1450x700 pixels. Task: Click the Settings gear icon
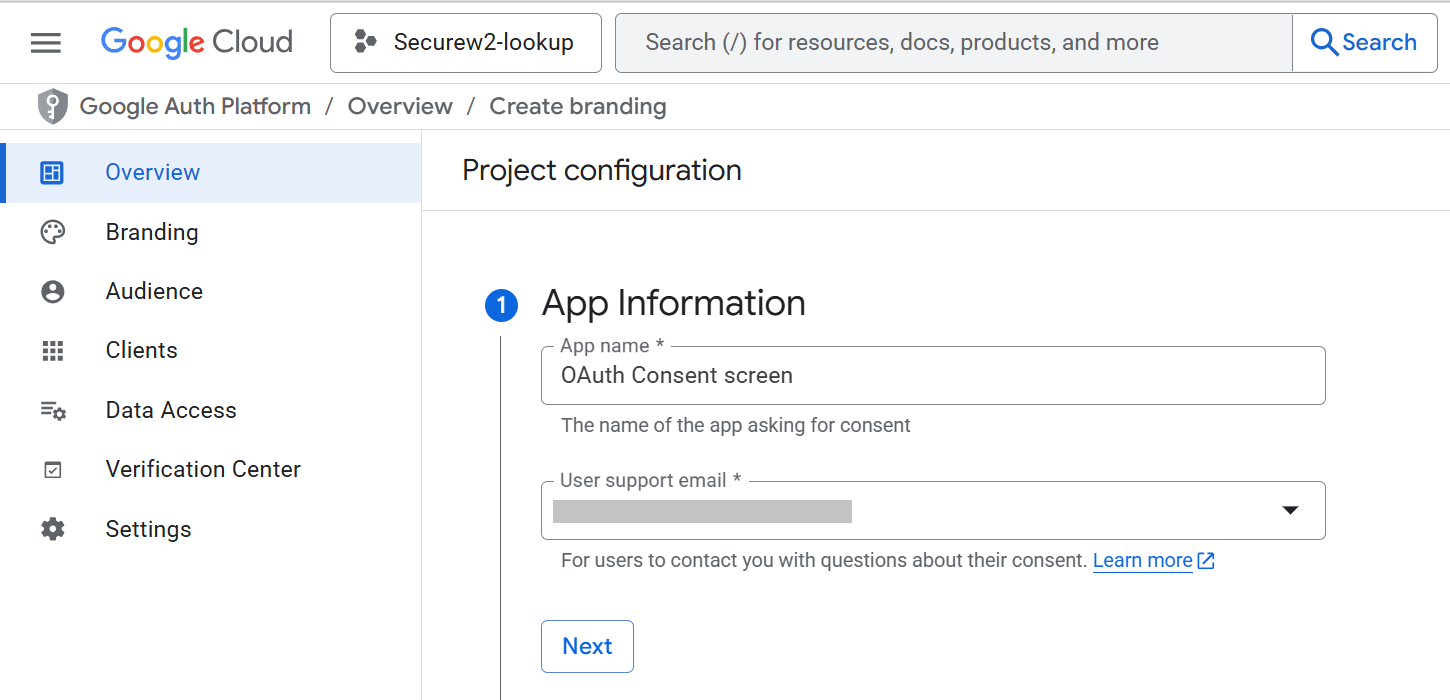[x=52, y=529]
